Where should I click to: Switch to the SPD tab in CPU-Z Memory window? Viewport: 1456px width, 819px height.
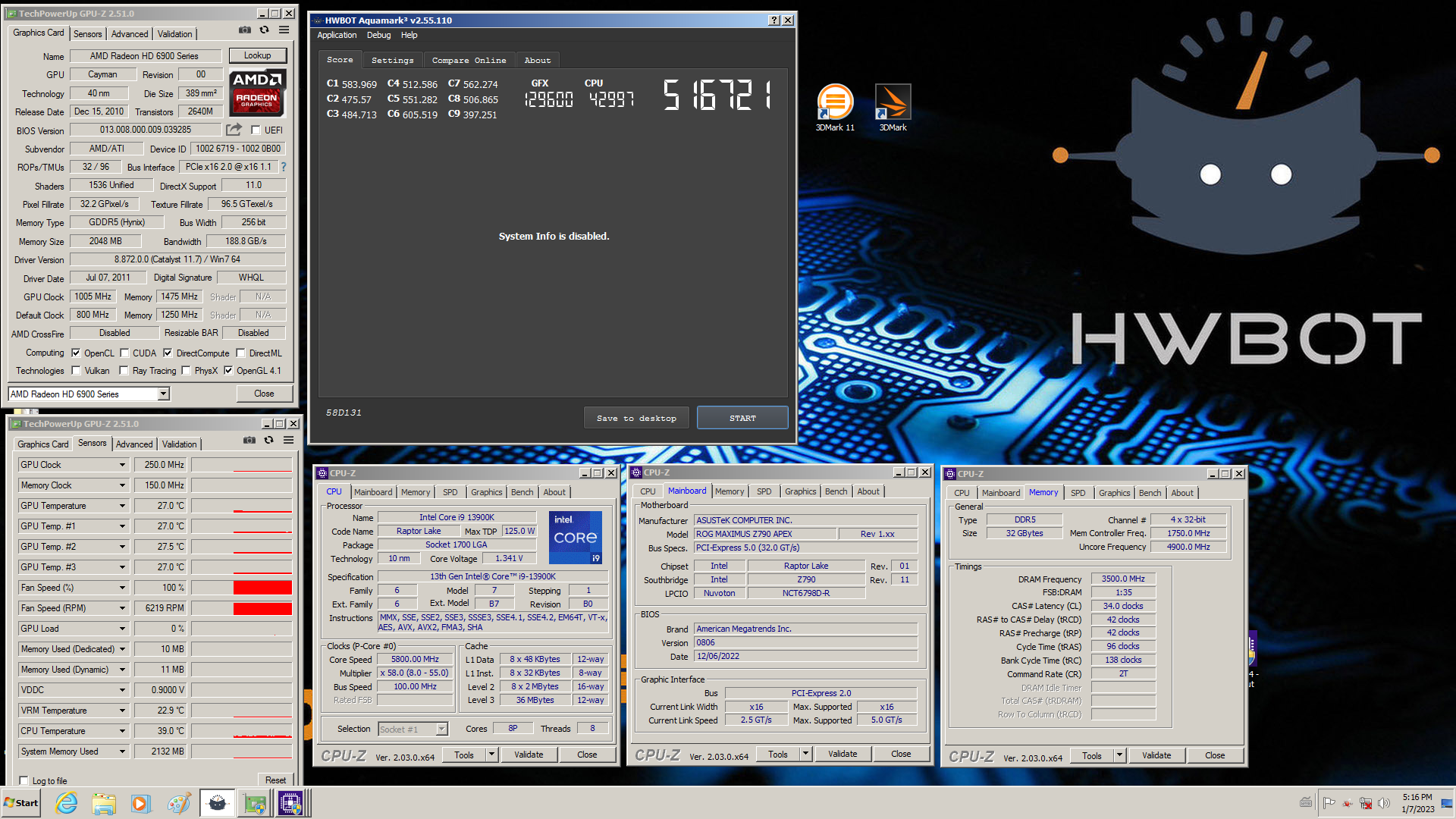(x=1078, y=493)
